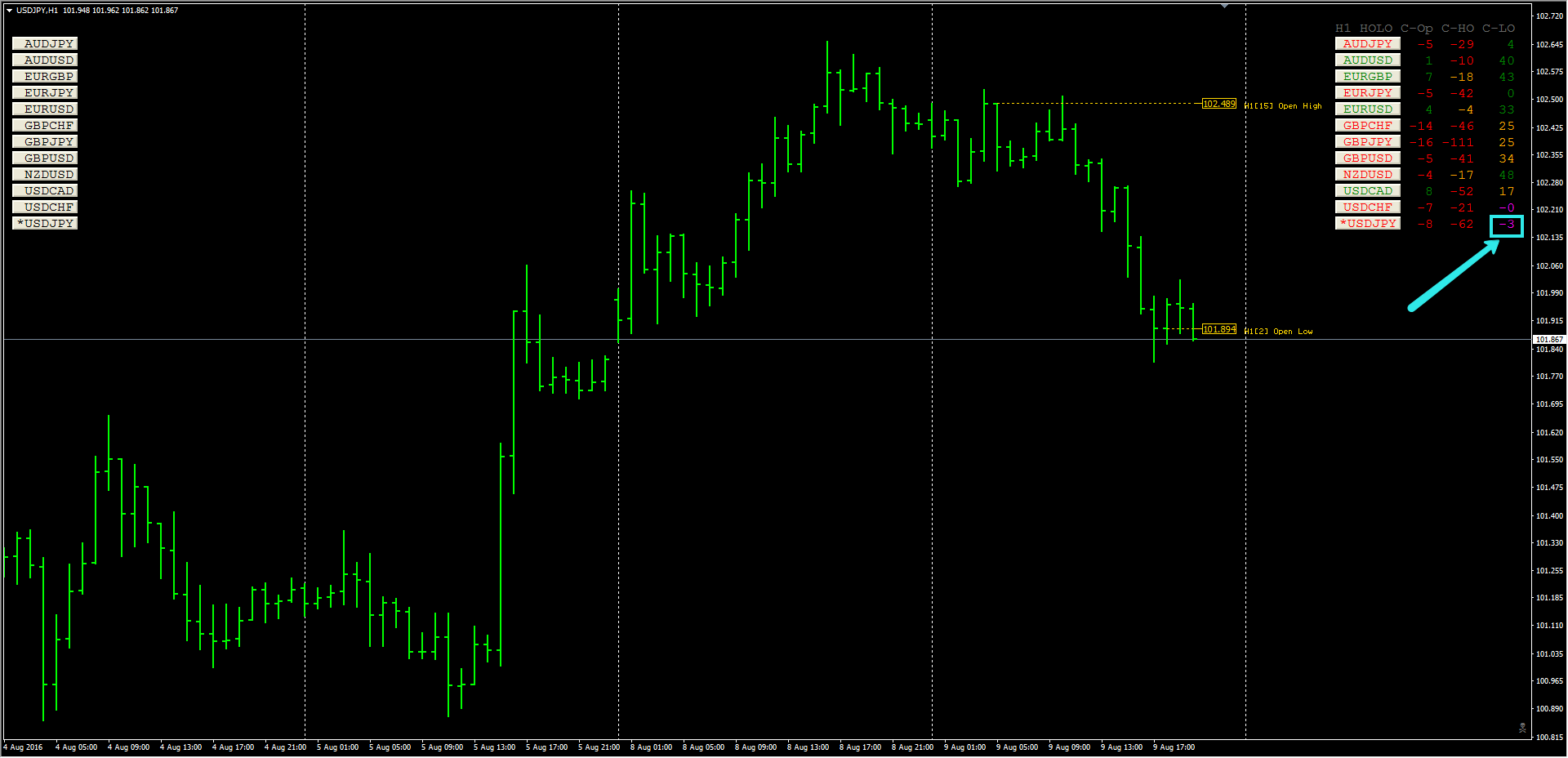Open the black-text USDCHF symbol button
1568x758 pixels.
(45, 207)
